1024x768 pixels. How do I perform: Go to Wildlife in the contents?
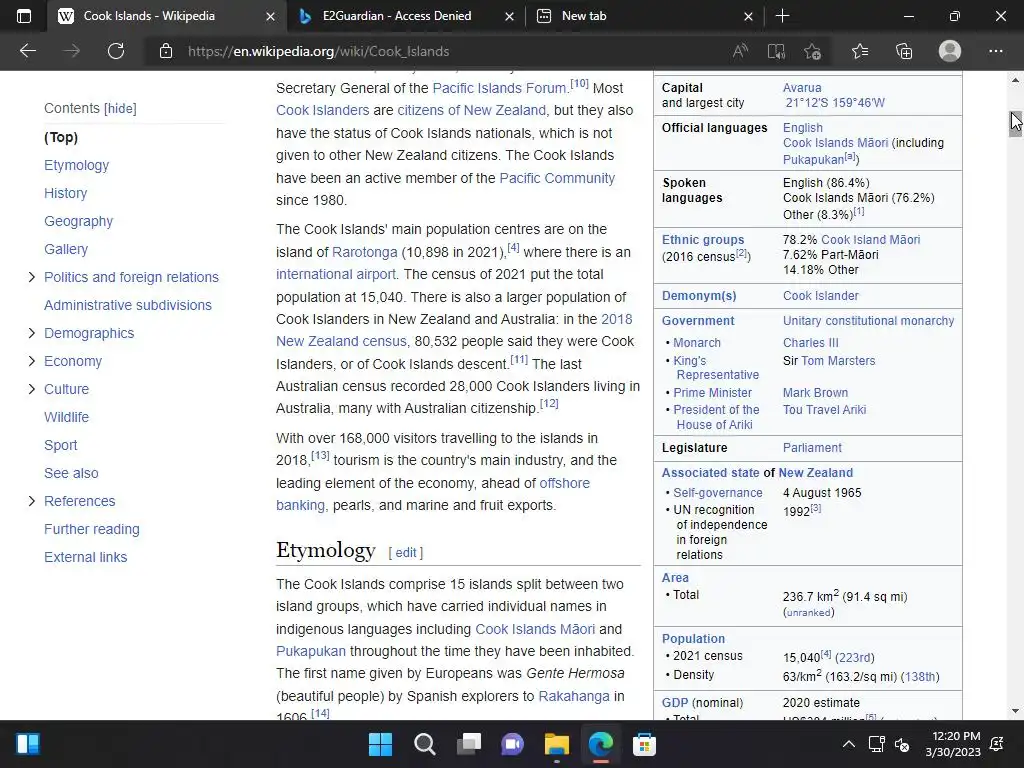coord(67,417)
